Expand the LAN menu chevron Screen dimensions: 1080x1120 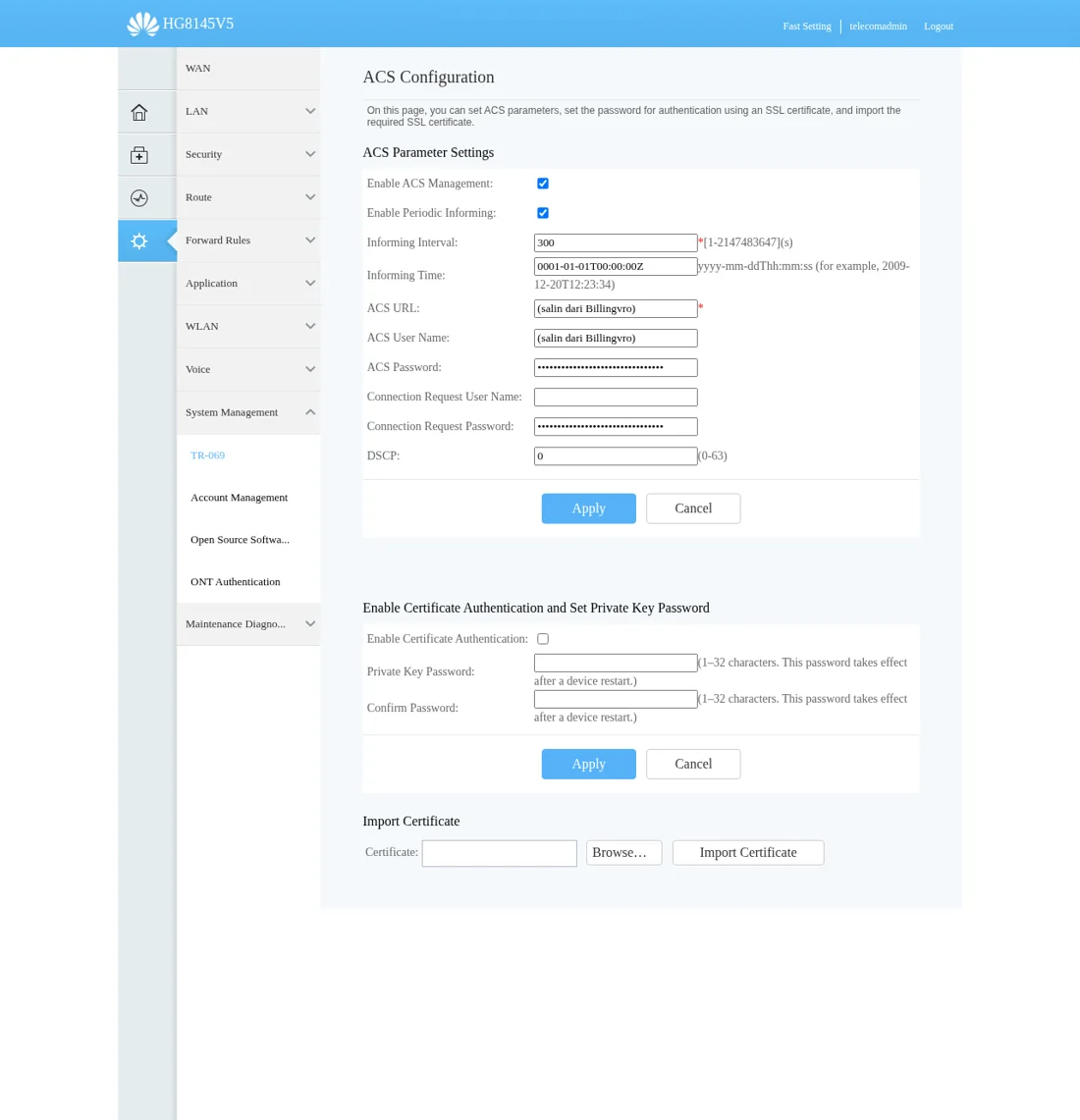coord(310,111)
